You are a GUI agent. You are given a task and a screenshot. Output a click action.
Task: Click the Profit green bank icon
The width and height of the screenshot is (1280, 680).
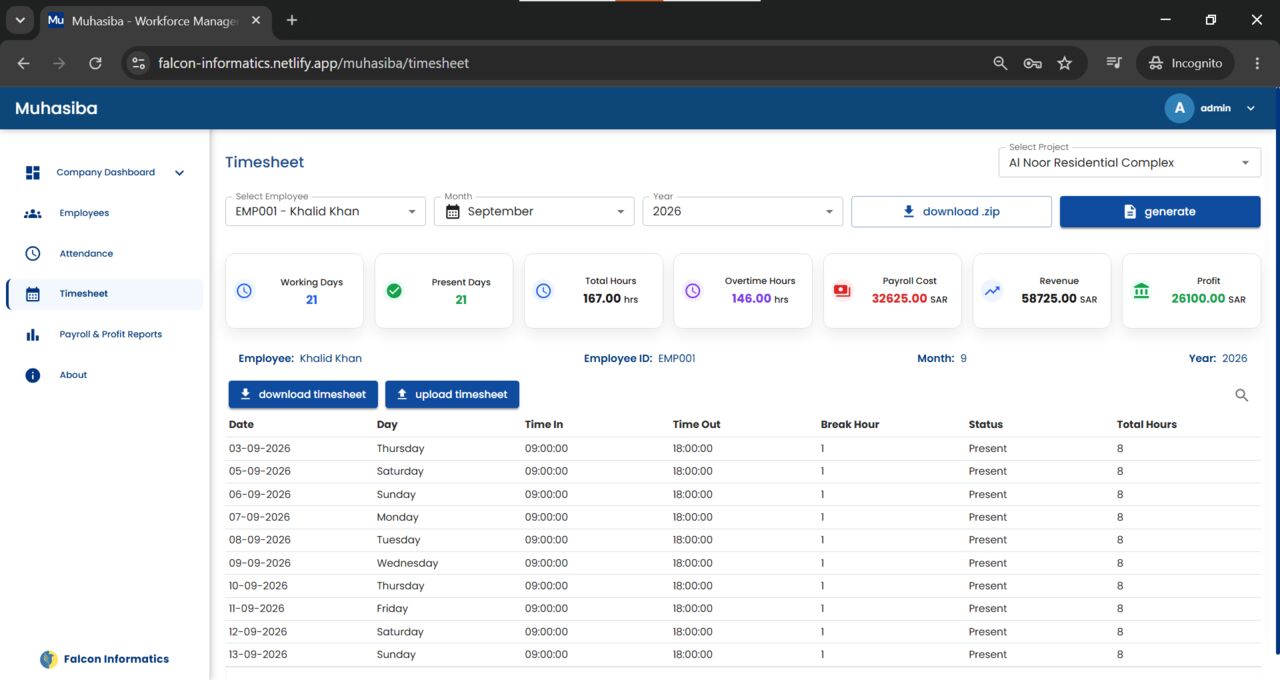coord(1141,291)
